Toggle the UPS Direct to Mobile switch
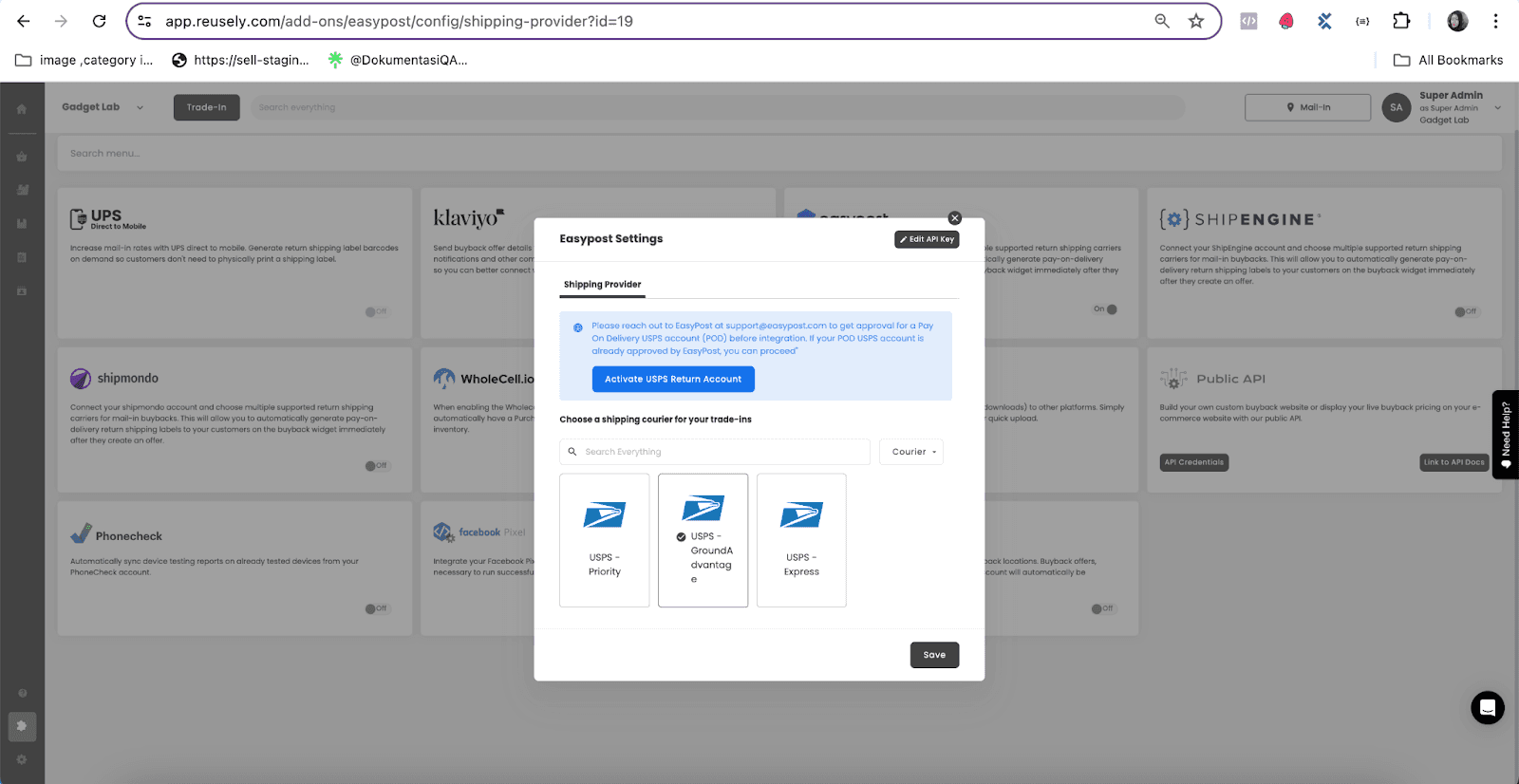 376,311
